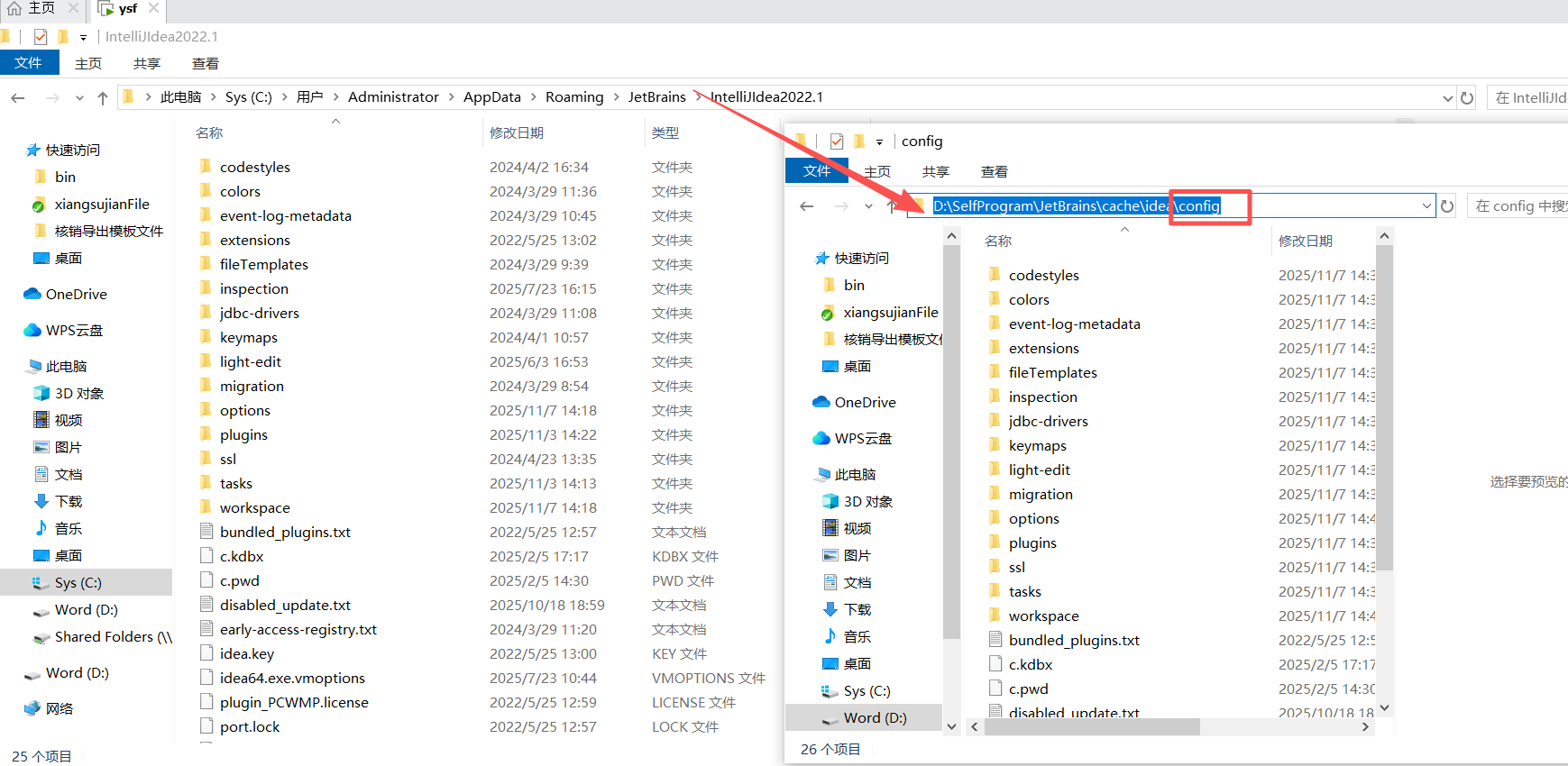Click horizontal scrollbar in config file list
Image resolution: width=1568 pixels, height=766 pixels.
pos(1092,726)
